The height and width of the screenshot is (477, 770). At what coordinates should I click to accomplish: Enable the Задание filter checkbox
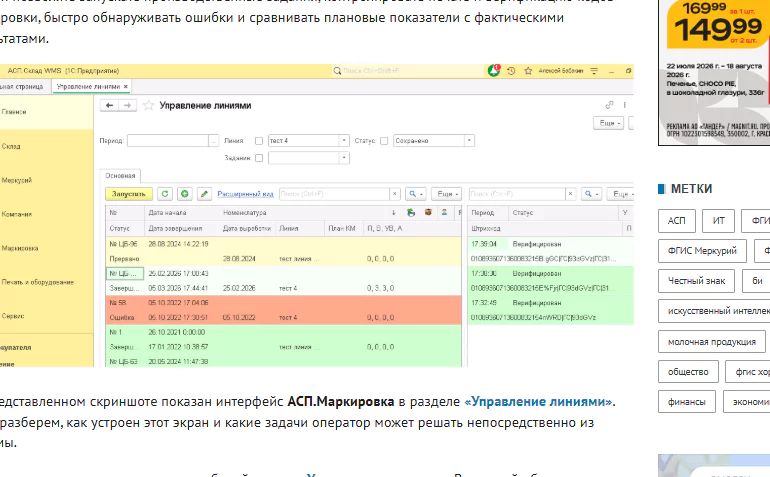[259, 158]
